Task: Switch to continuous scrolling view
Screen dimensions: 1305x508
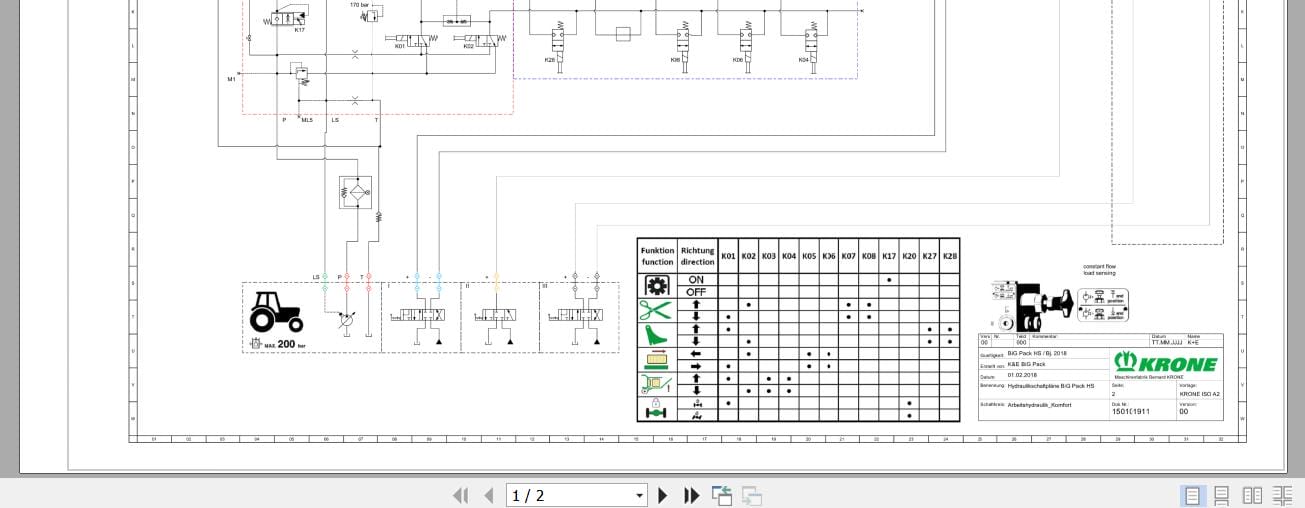Action: 1222,495
